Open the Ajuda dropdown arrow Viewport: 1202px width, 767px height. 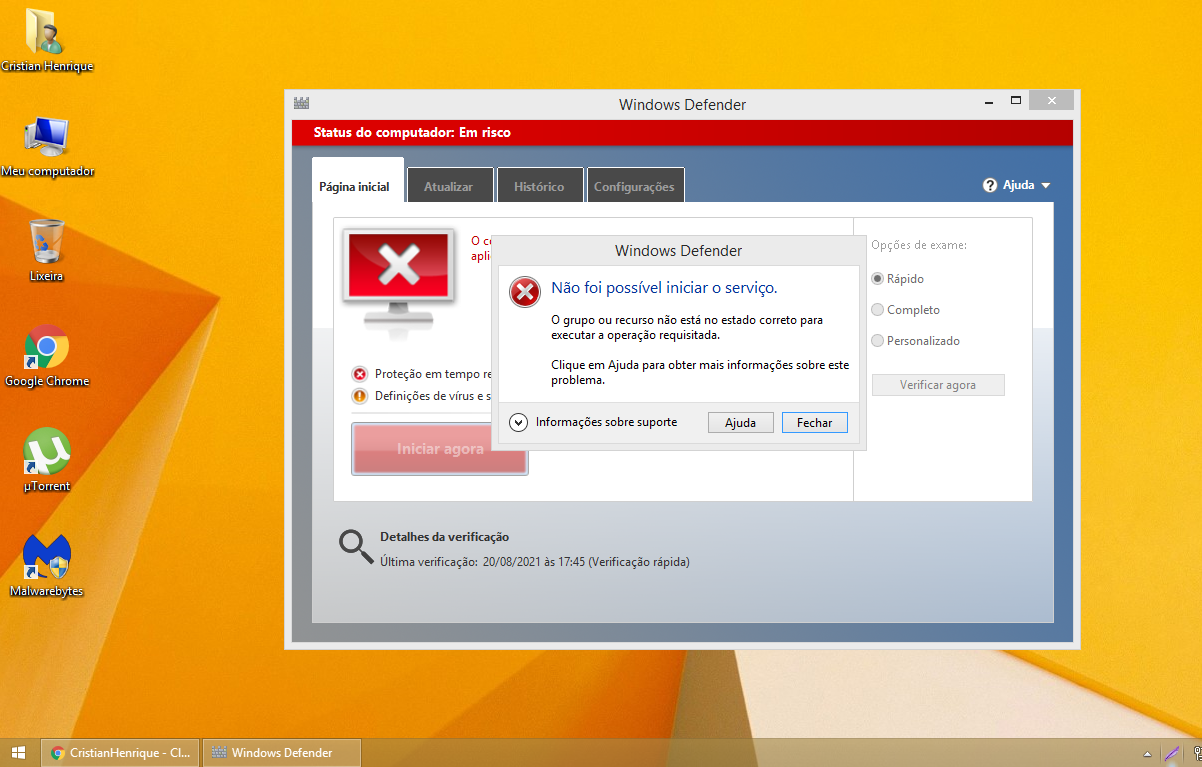tap(1046, 186)
